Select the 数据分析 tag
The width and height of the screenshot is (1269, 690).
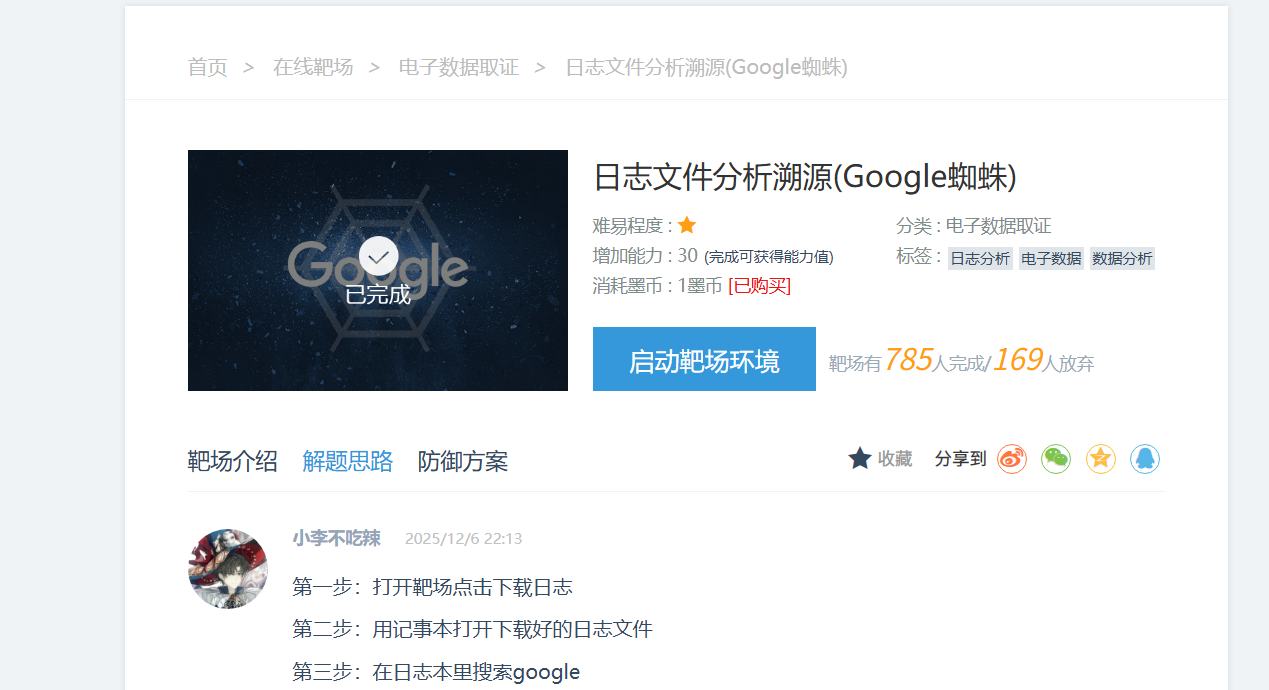tap(1122, 258)
